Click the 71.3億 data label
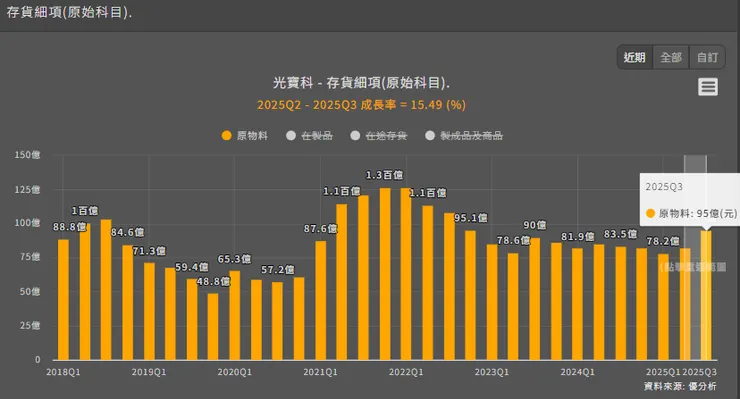This screenshot has height=399, width=740. (x=149, y=251)
